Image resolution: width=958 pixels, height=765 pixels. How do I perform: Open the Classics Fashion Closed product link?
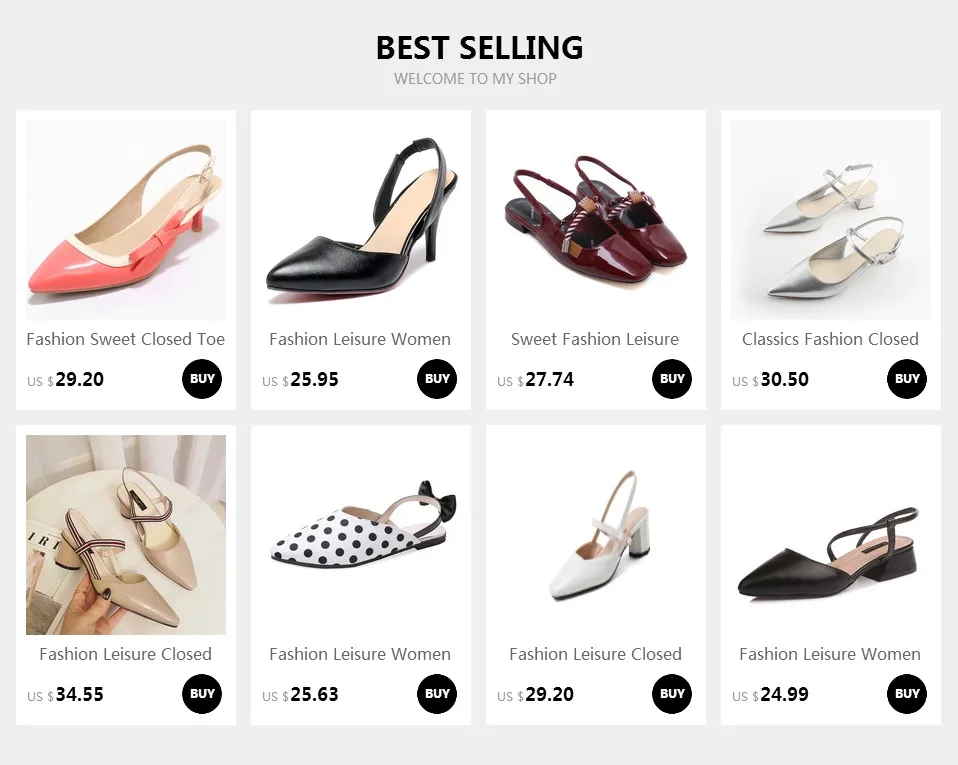[830, 339]
